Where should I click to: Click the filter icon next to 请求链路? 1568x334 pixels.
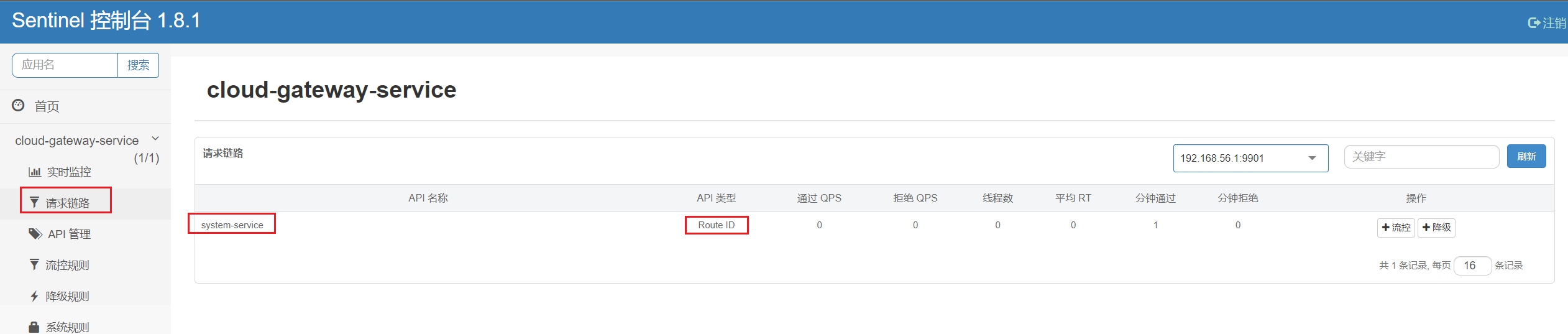[35, 203]
